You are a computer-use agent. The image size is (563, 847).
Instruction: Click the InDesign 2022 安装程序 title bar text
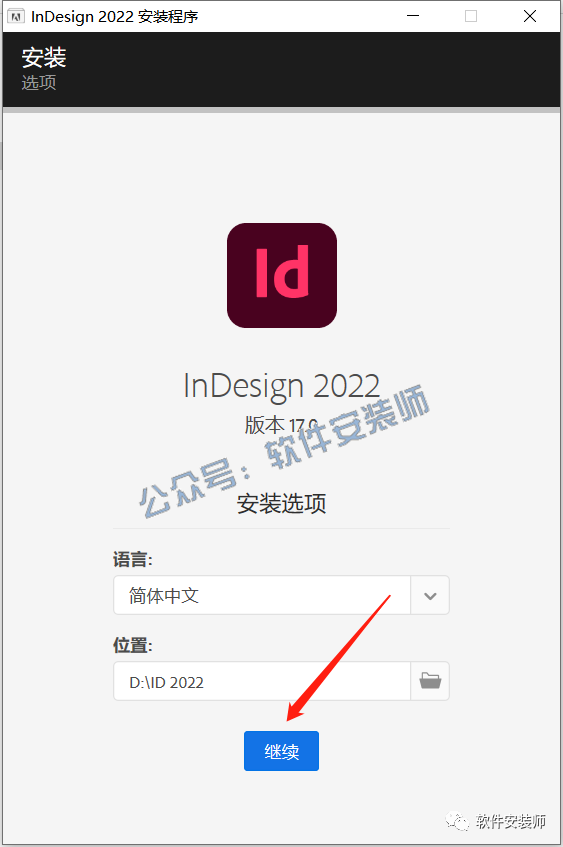[x=115, y=17]
